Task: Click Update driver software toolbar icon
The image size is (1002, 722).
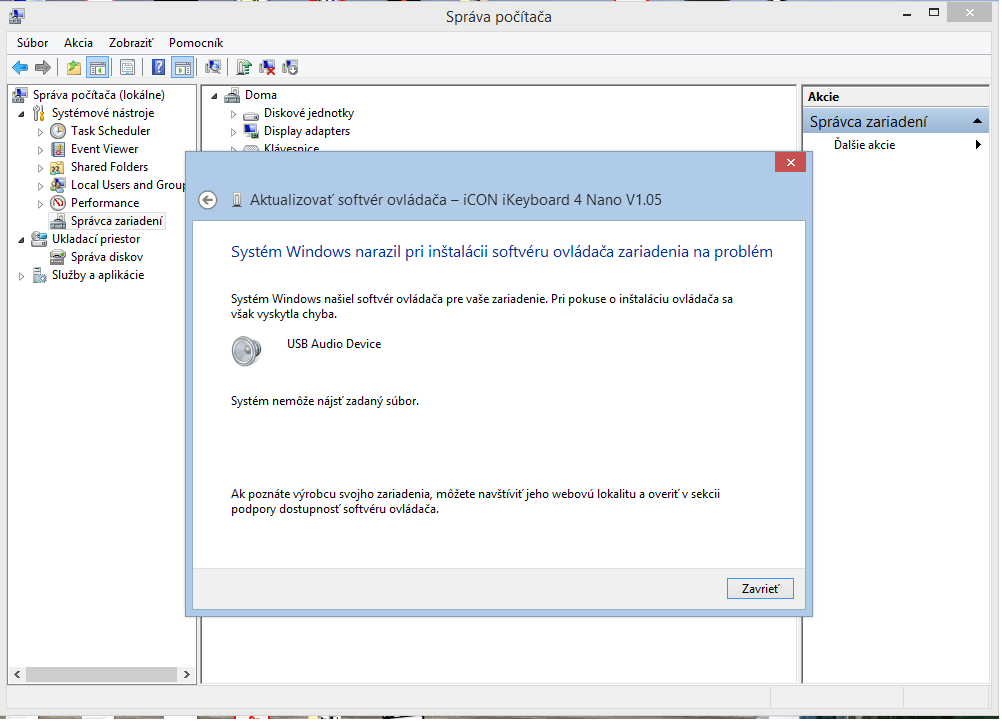Action: 244,67
